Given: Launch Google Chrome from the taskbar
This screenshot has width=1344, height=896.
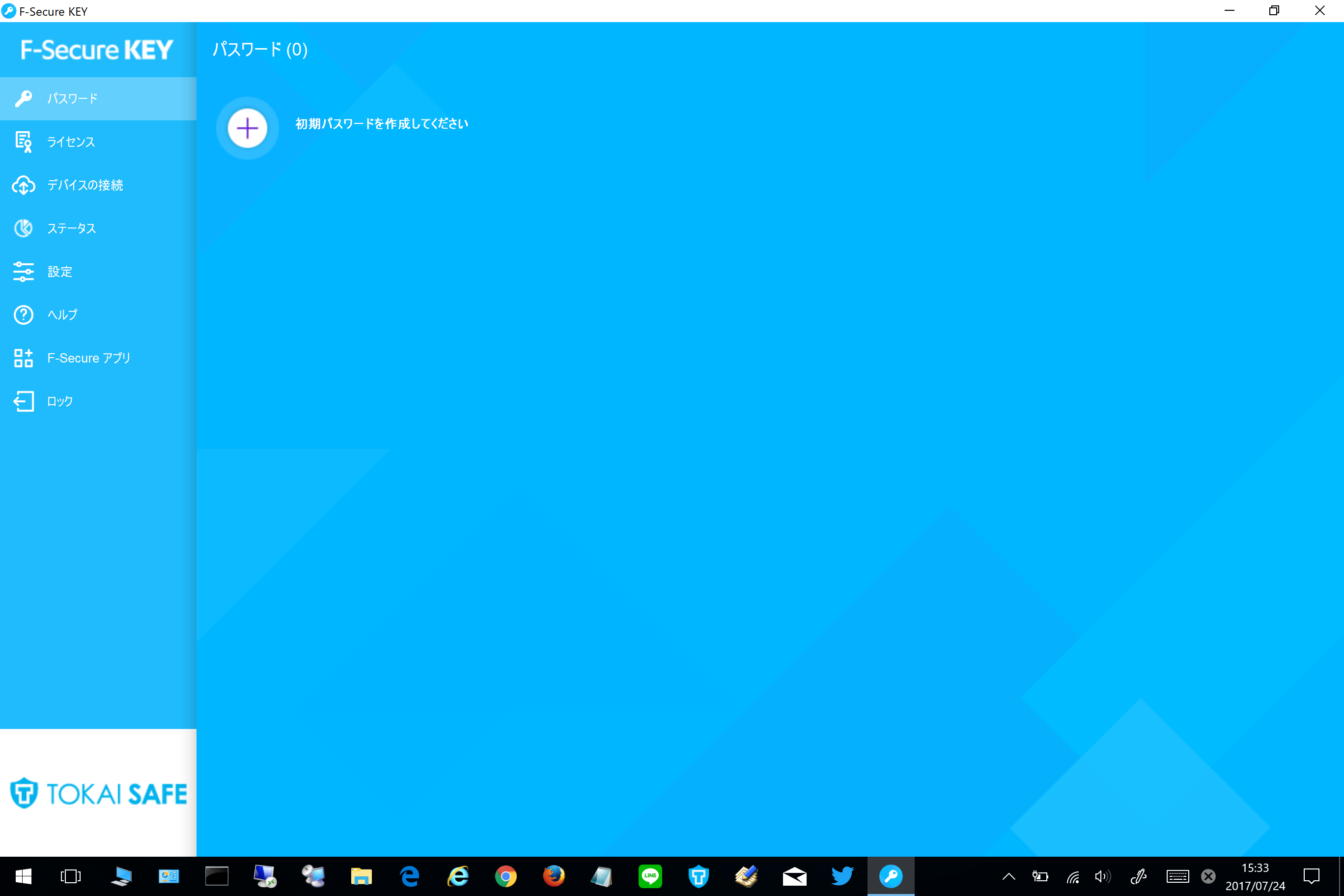Looking at the screenshot, I should [x=505, y=876].
